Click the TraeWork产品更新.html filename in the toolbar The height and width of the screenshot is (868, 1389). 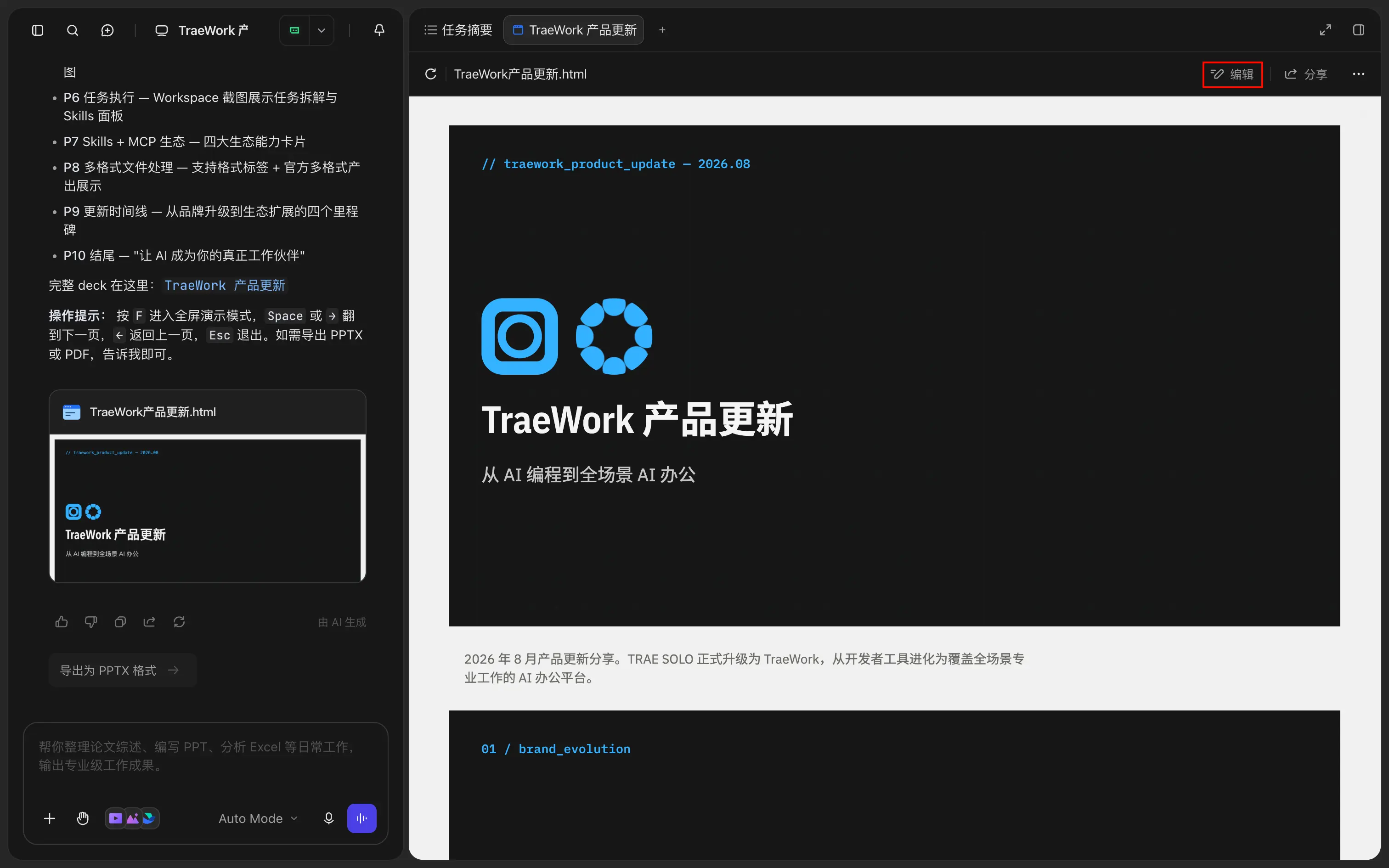click(520, 74)
